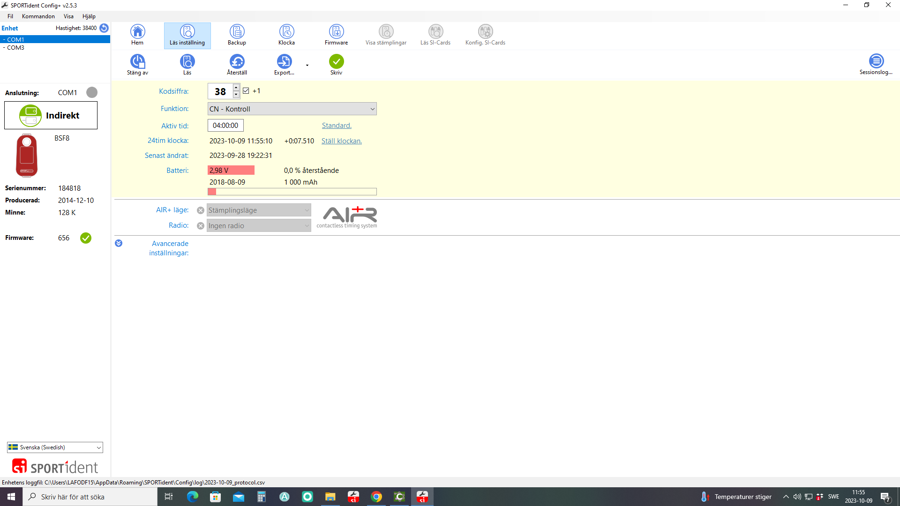Open the Mail taskbar icon
The width and height of the screenshot is (900, 506).
coord(238,497)
